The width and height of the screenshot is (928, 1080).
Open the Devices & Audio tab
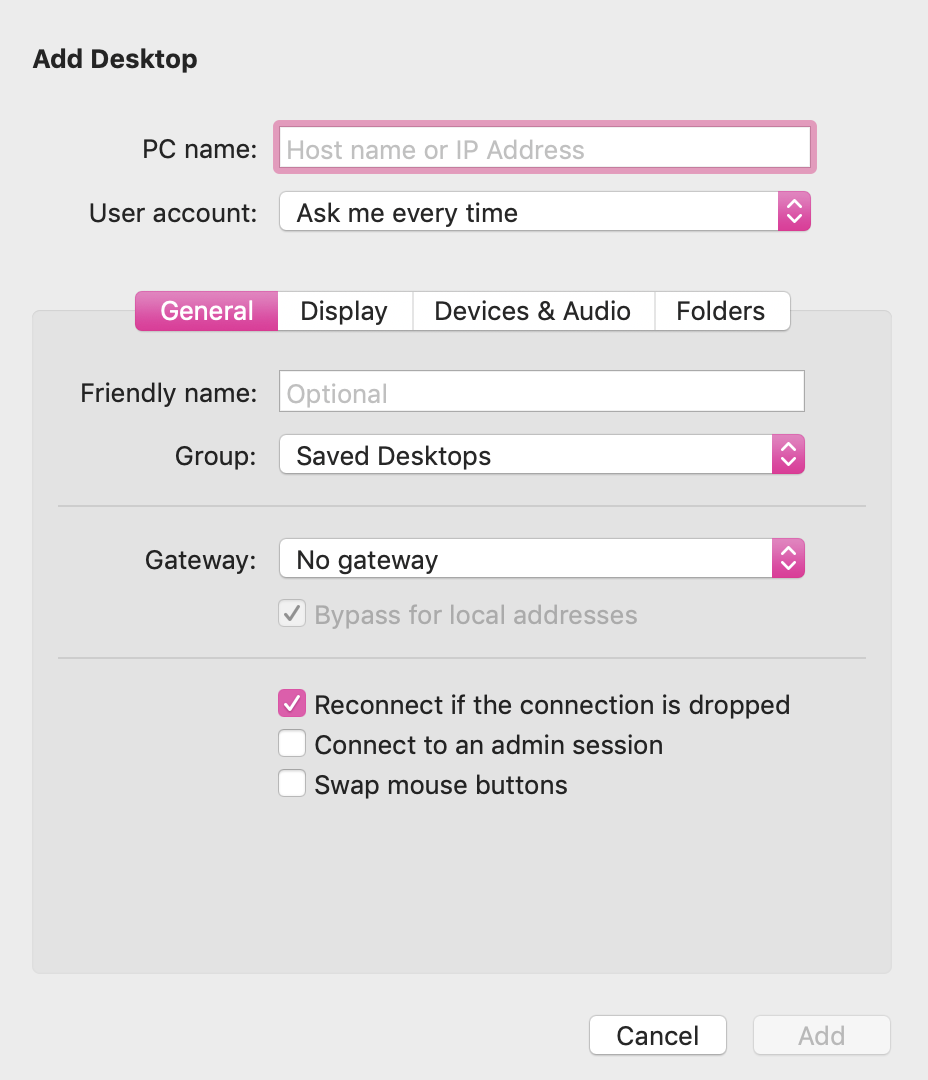(532, 311)
